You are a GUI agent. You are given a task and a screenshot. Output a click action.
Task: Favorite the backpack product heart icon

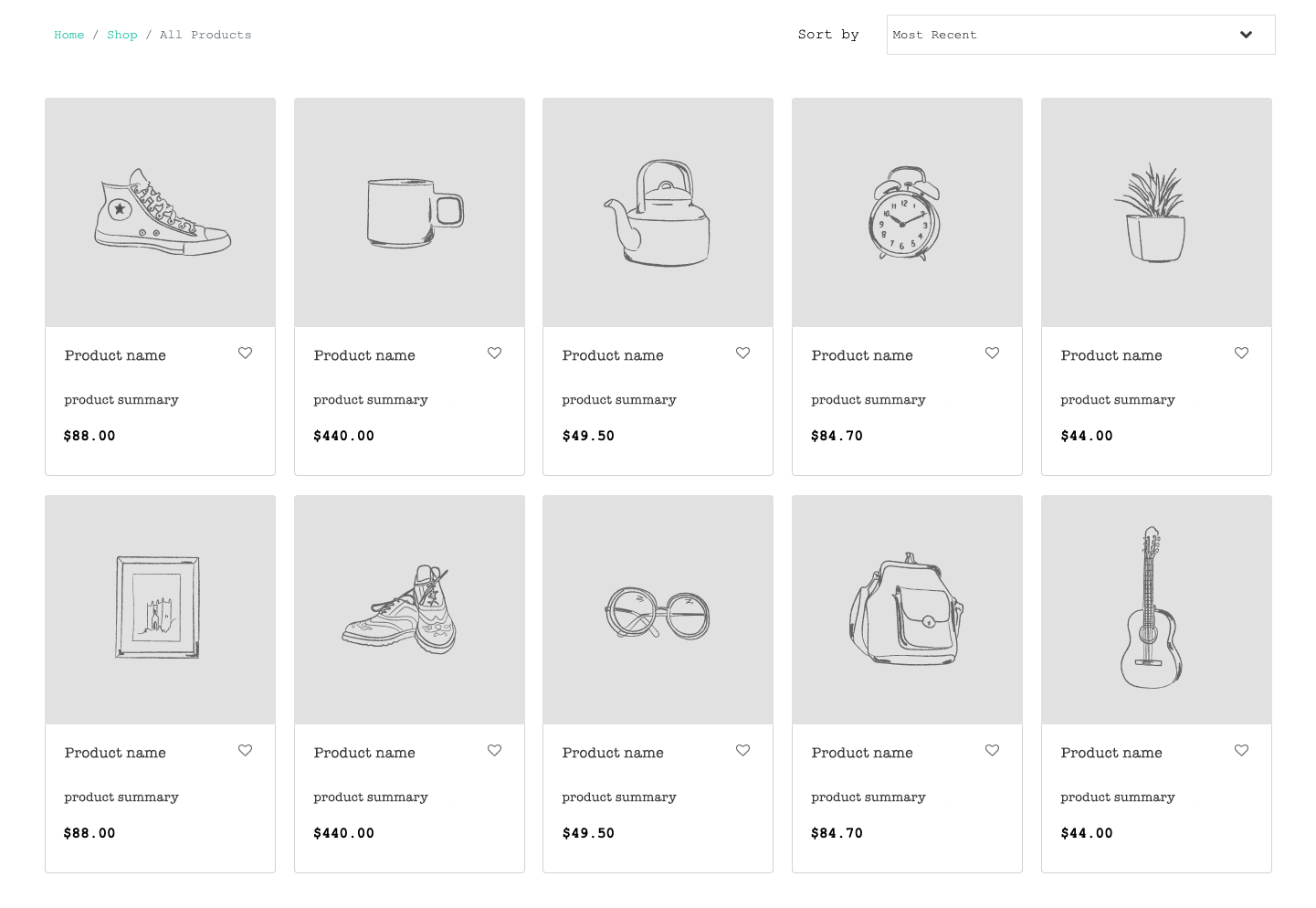coord(992,751)
